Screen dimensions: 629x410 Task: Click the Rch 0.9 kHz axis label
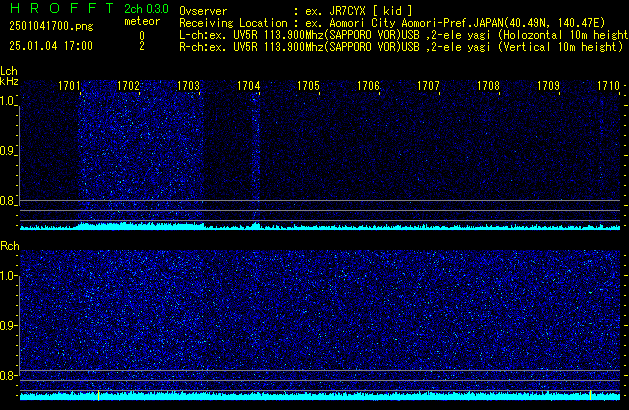(x=8, y=325)
